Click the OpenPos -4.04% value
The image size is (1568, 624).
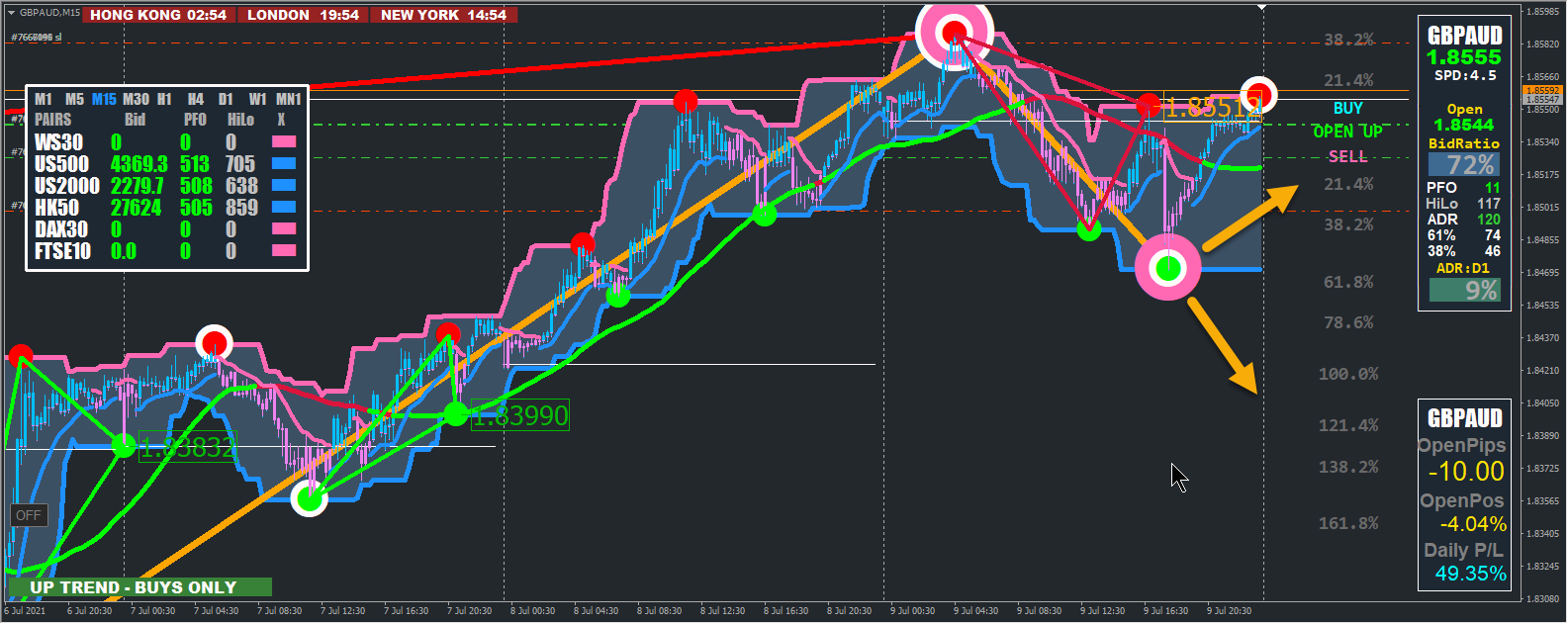pyautogui.click(x=1473, y=524)
